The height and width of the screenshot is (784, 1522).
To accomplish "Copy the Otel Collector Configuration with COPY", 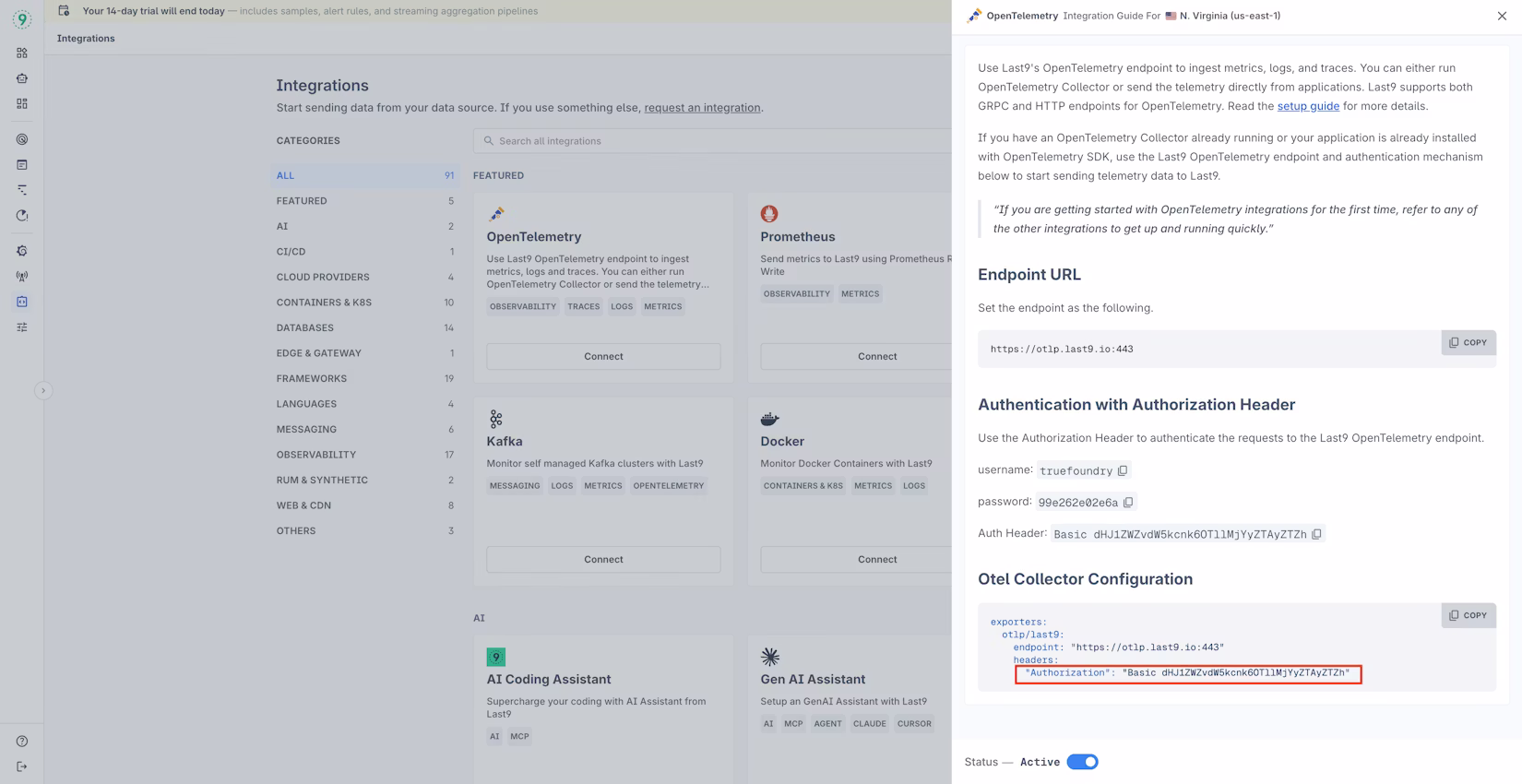I will pyautogui.click(x=1468, y=615).
